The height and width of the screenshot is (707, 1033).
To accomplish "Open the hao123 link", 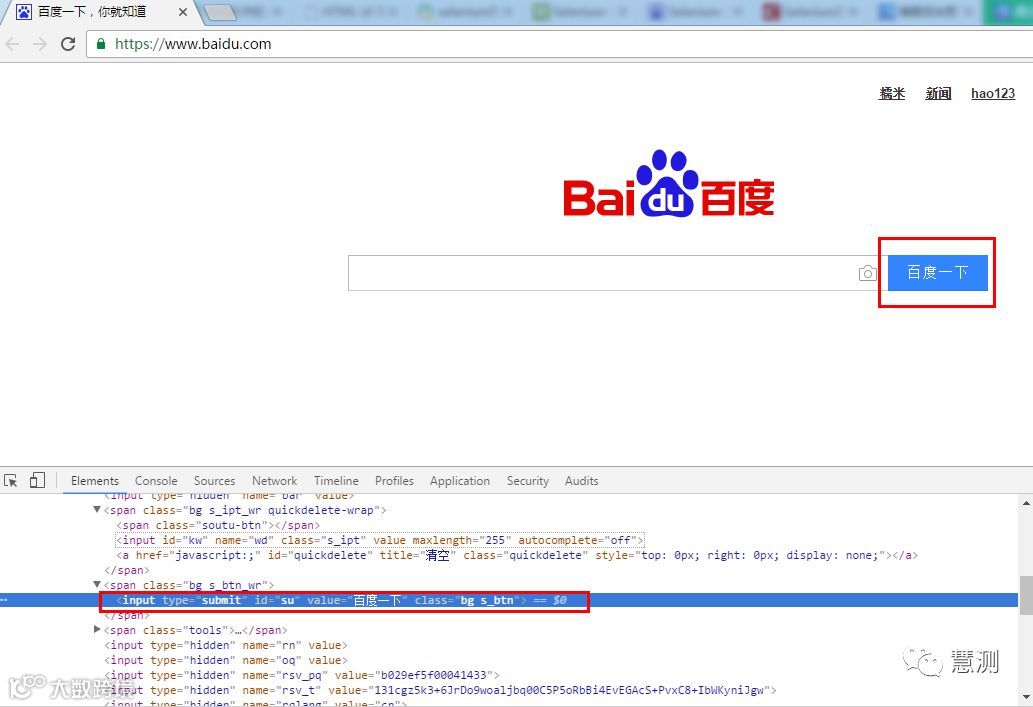I will (x=993, y=94).
